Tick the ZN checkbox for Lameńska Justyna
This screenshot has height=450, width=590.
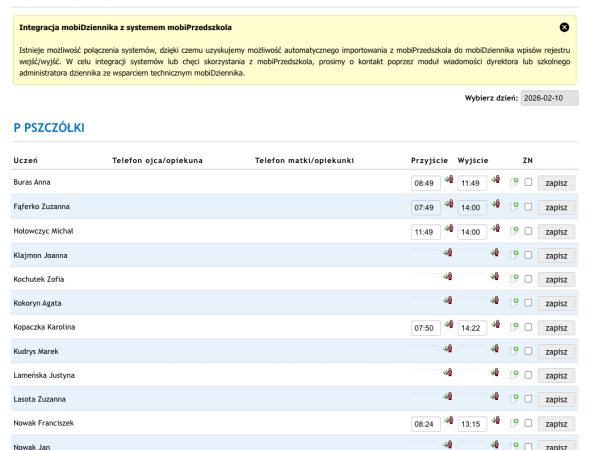(528, 375)
